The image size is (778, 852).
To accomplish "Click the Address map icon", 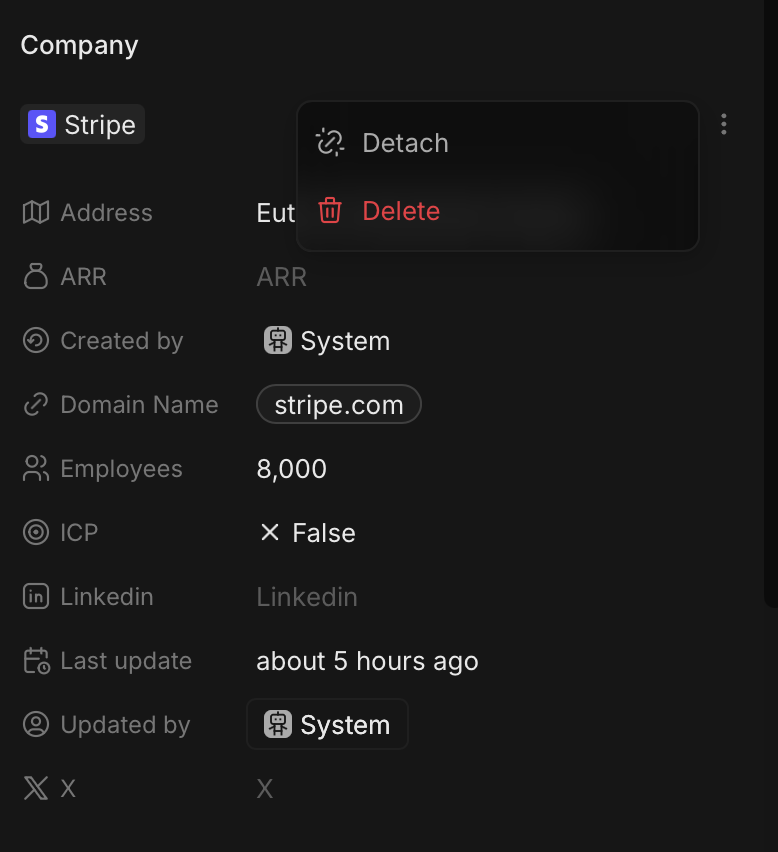I will (36, 213).
